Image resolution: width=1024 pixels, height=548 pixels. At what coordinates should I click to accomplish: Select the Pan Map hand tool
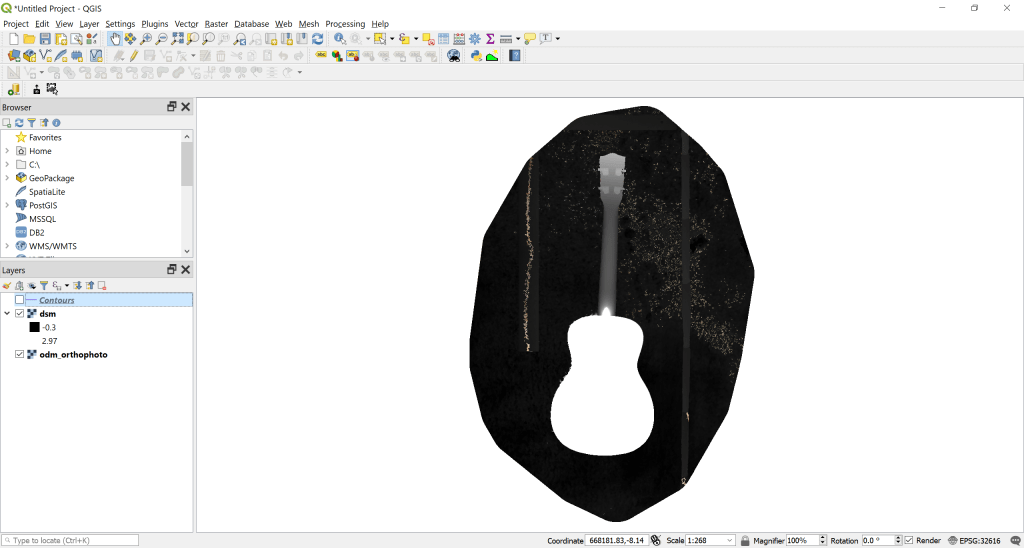(115, 39)
